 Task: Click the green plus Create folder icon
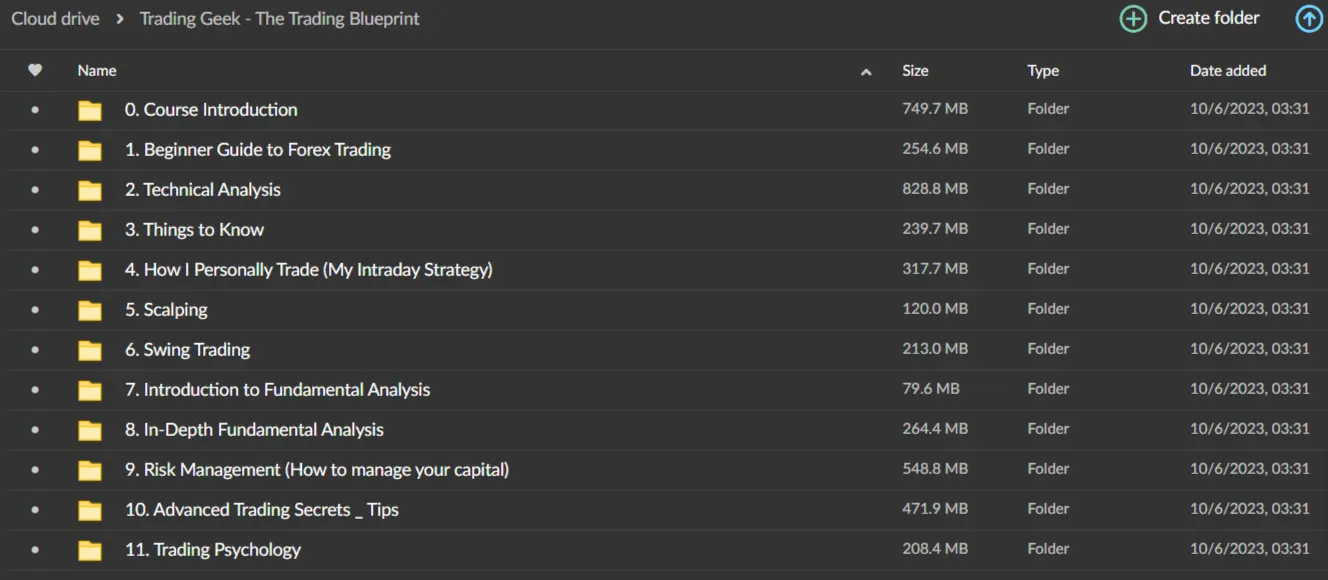click(1133, 19)
